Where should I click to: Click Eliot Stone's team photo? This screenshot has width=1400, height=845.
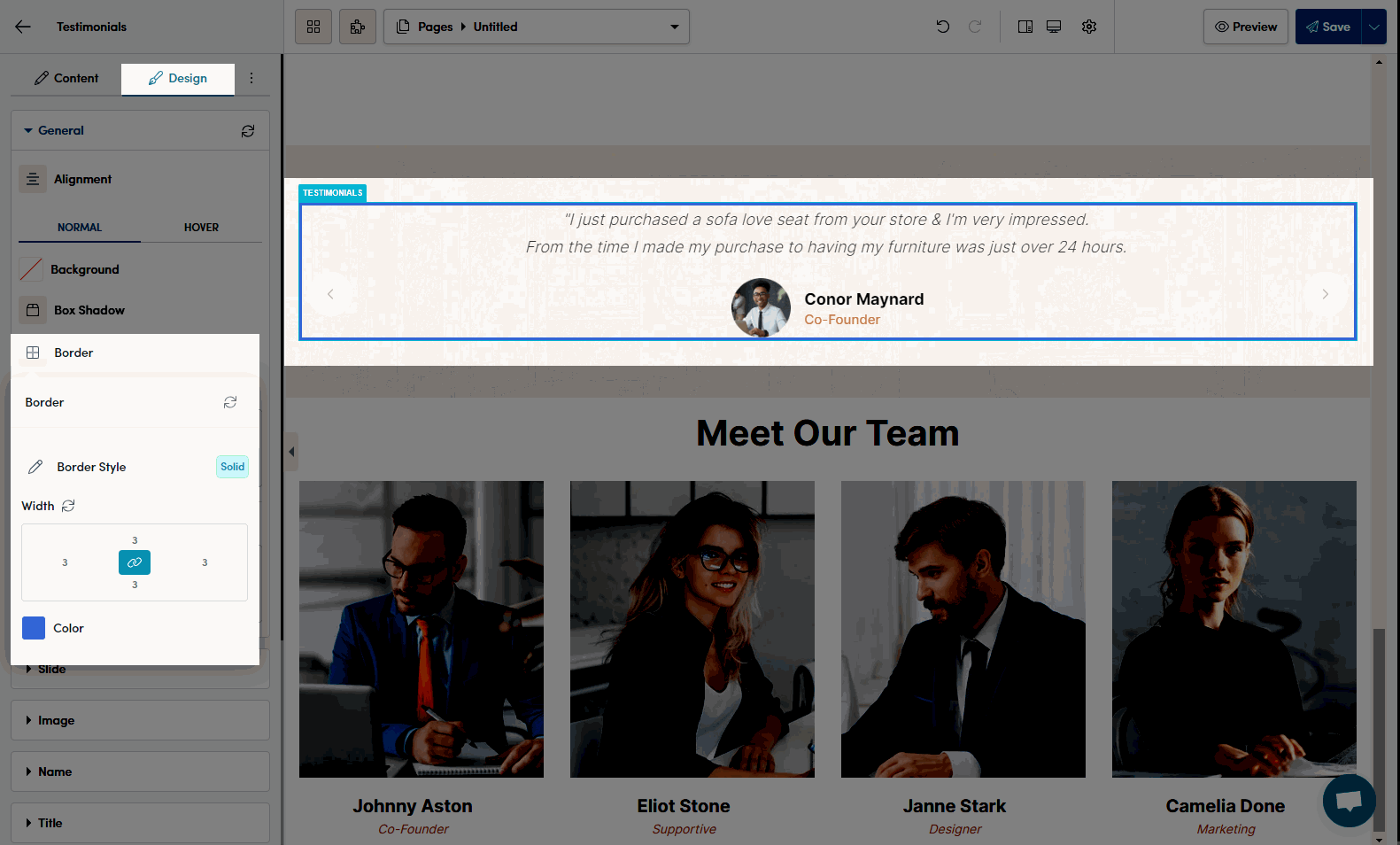coord(692,629)
